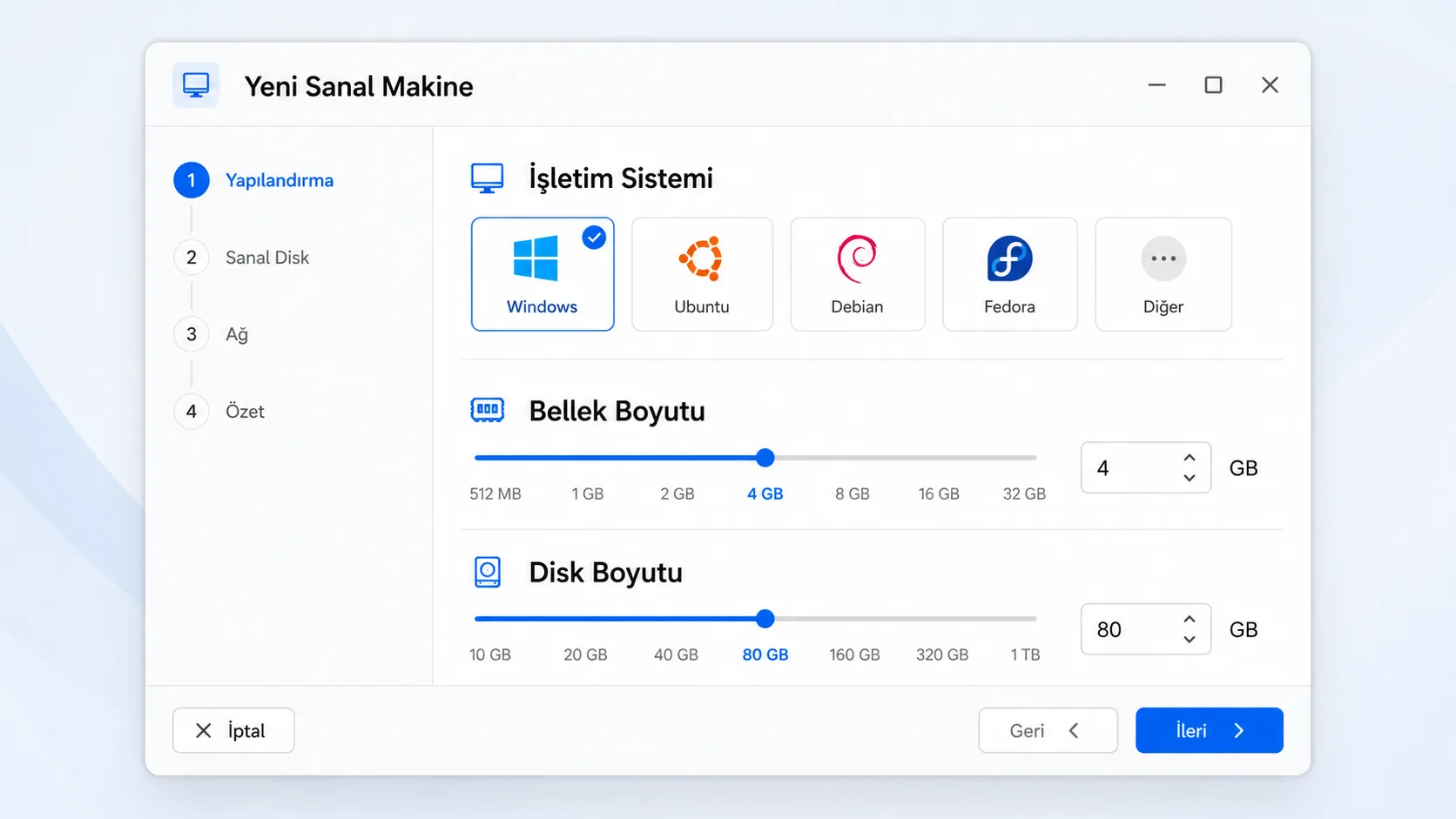This screenshot has width=1456, height=819.
Task: Click the app monitor icon in title bar
Action: [196, 85]
